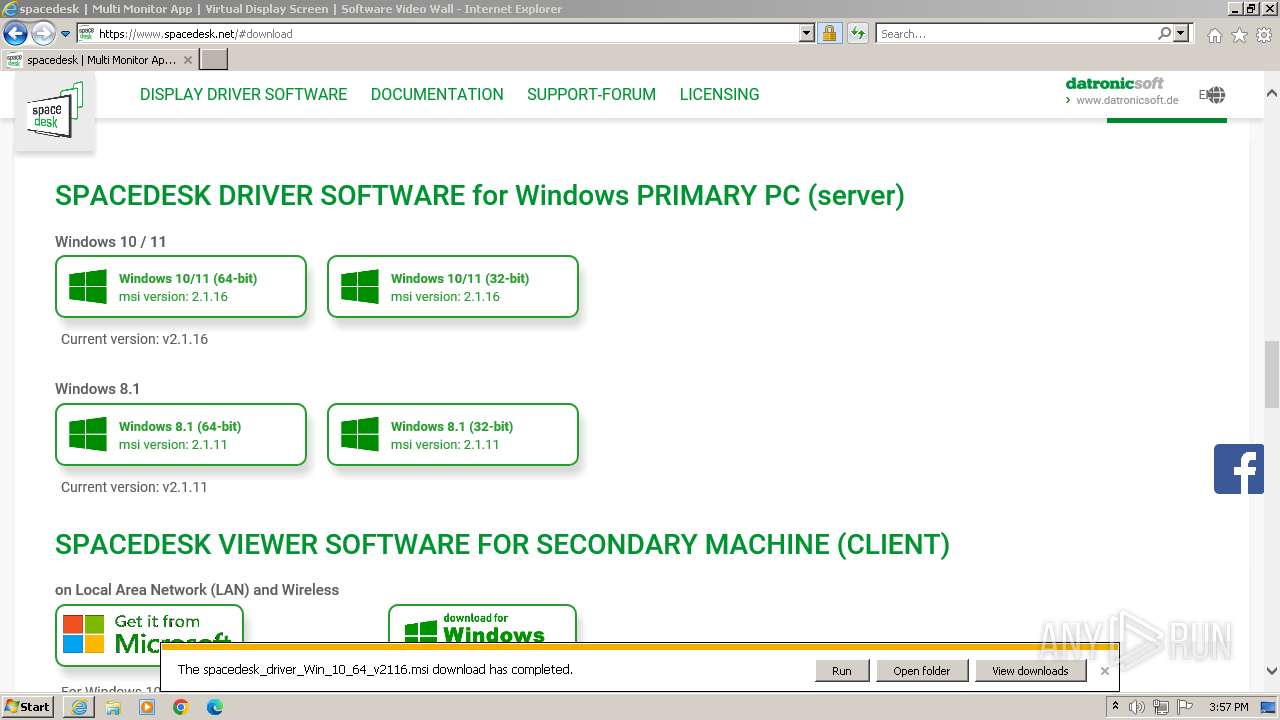Screen dimensions: 1280x720
Task: Click download for Windows badge
Action: tap(482, 625)
